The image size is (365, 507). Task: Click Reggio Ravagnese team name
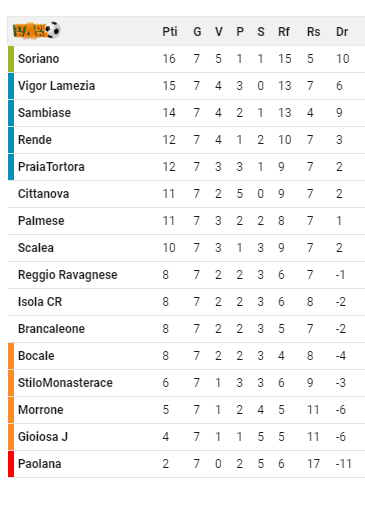(68, 275)
